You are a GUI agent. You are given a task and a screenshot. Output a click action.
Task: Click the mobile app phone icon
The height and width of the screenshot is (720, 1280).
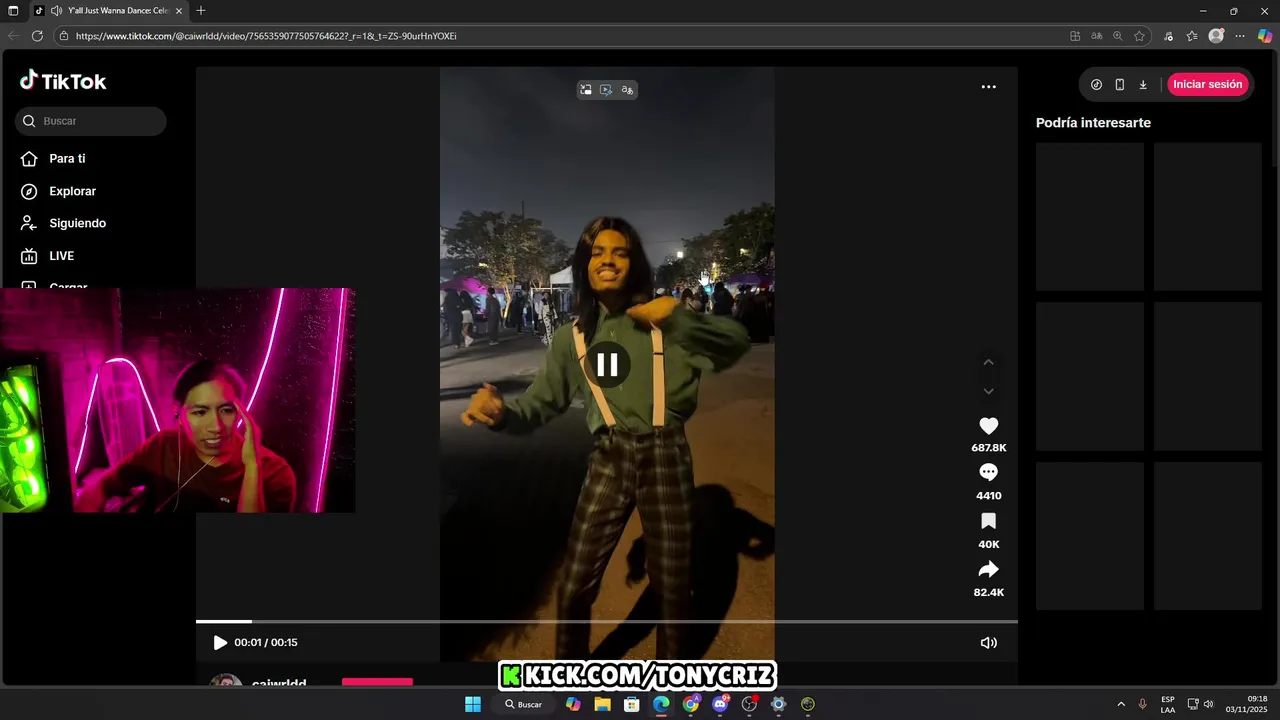pos(1120,85)
